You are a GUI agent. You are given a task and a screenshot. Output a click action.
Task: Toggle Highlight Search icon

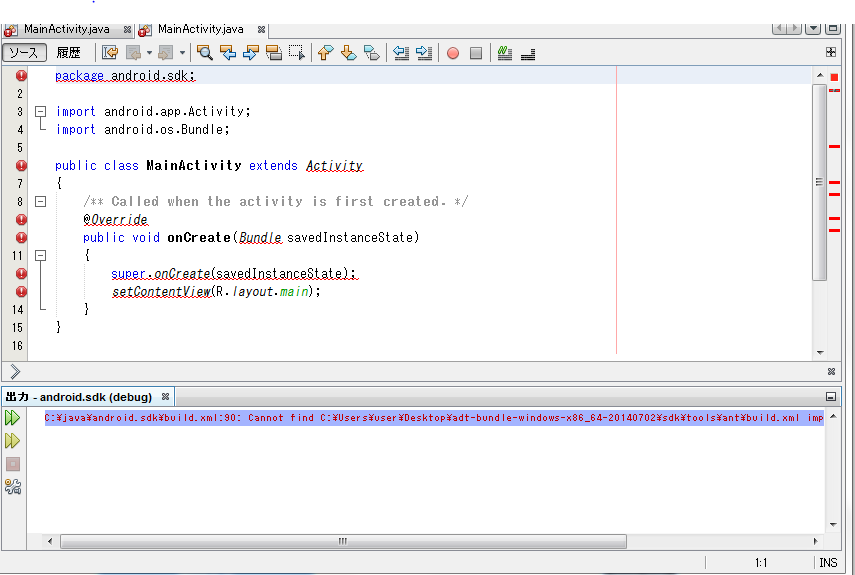(274, 53)
